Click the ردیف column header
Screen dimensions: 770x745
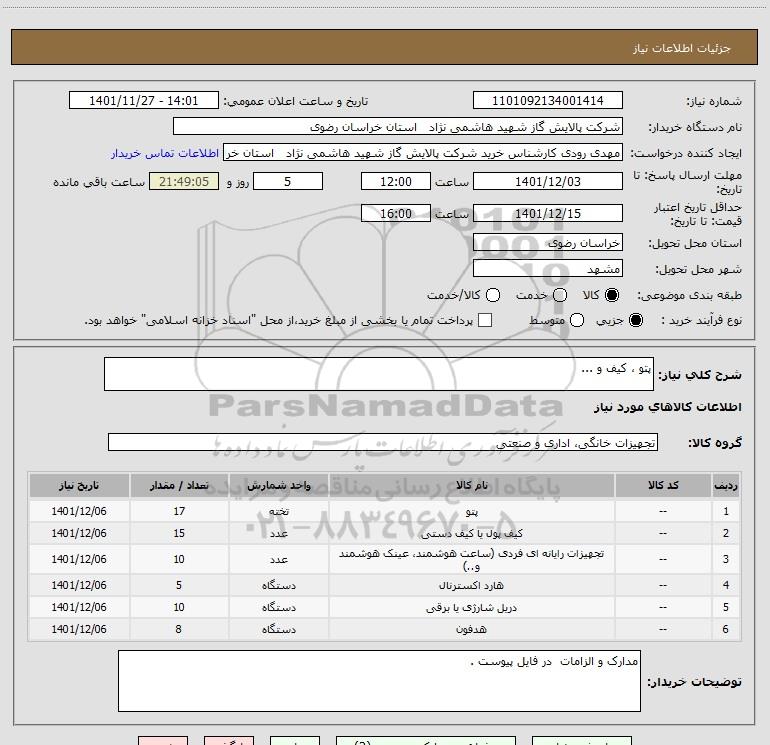click(x=725, y=485)
